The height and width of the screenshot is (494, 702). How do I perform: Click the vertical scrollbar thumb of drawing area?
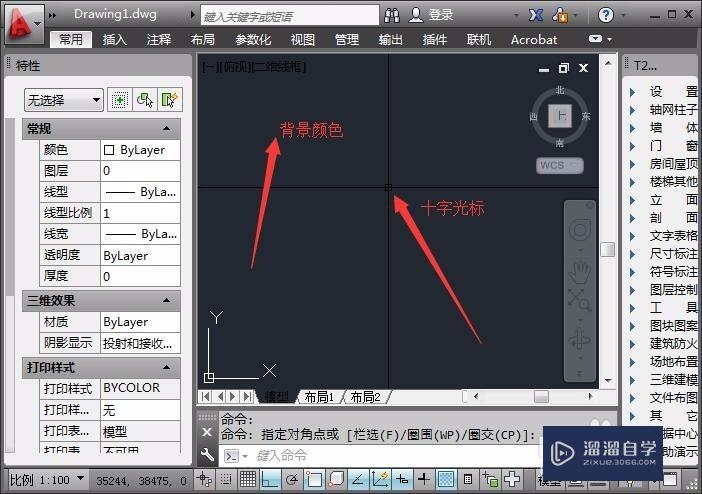point(608,249)
